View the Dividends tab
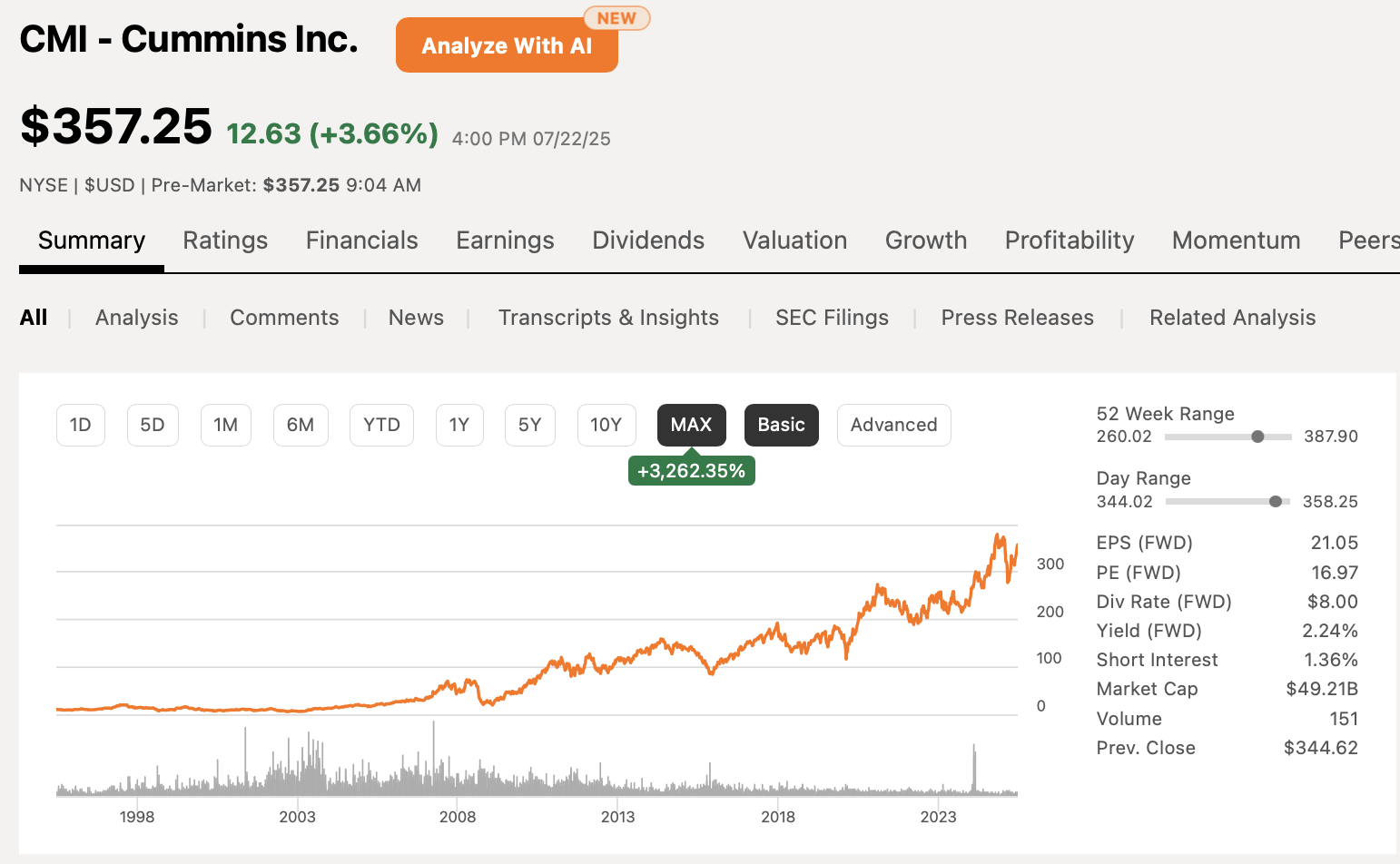This screenshot has width=1400, height=864. point(648,240)
